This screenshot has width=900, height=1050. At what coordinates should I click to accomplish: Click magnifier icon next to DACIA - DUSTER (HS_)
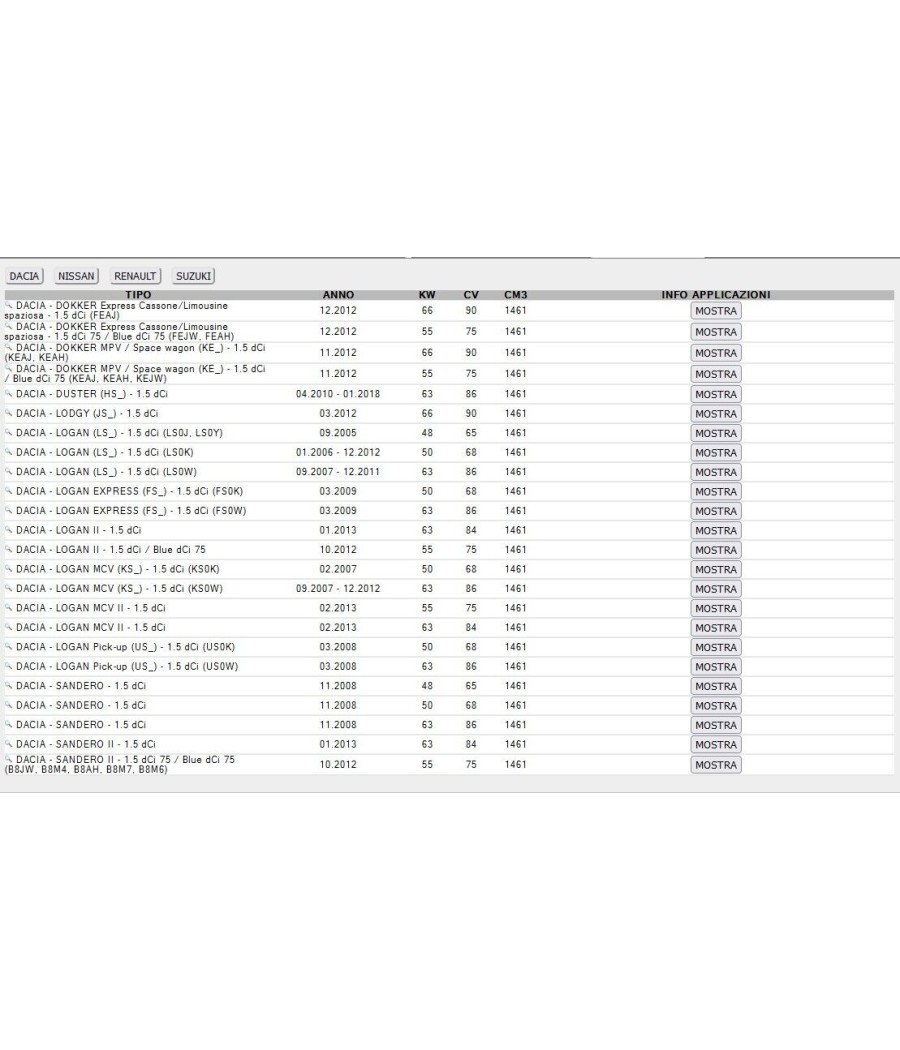(9, 393)
